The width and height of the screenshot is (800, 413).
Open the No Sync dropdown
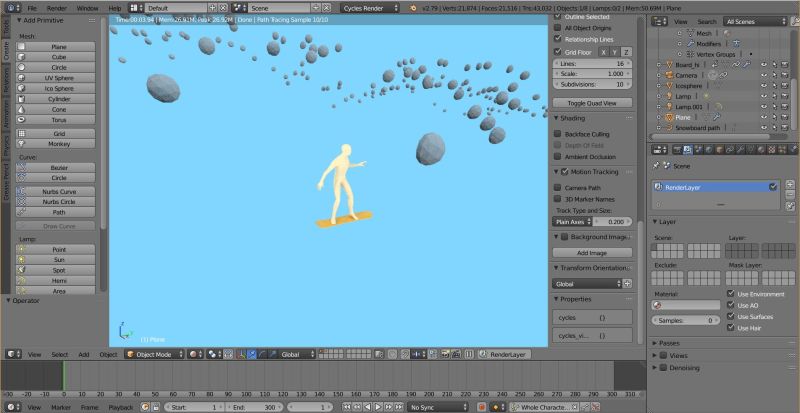pos(437,407)
